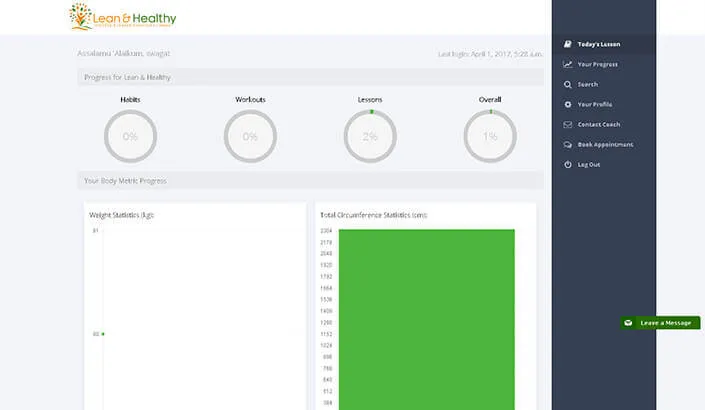Click the Overall label
The height and width of the screenshot is (410, 705).
click(490, 100)
